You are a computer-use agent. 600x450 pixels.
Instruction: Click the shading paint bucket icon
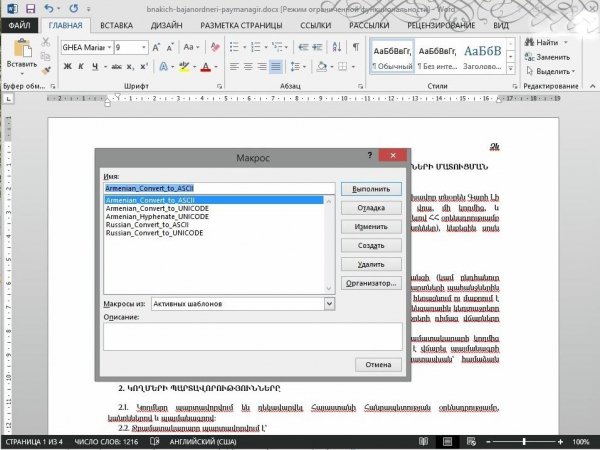(322, 67)
